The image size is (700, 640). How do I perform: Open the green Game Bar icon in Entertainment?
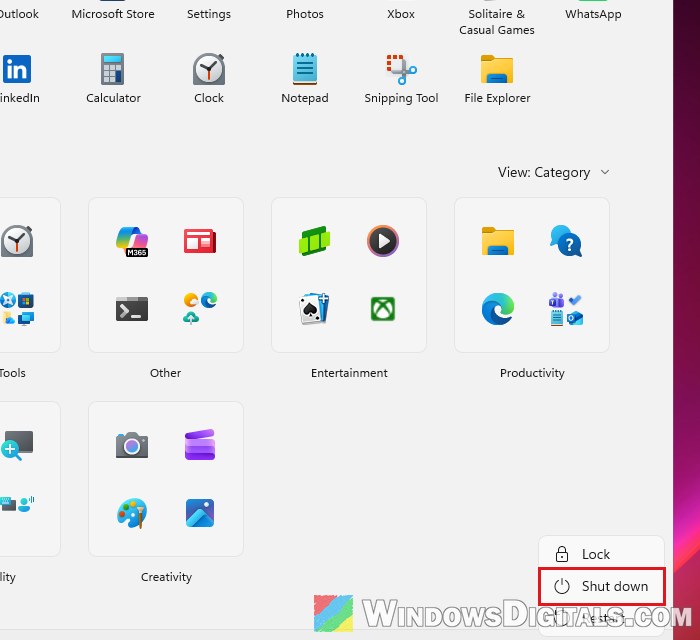click(x=315, y=241)
